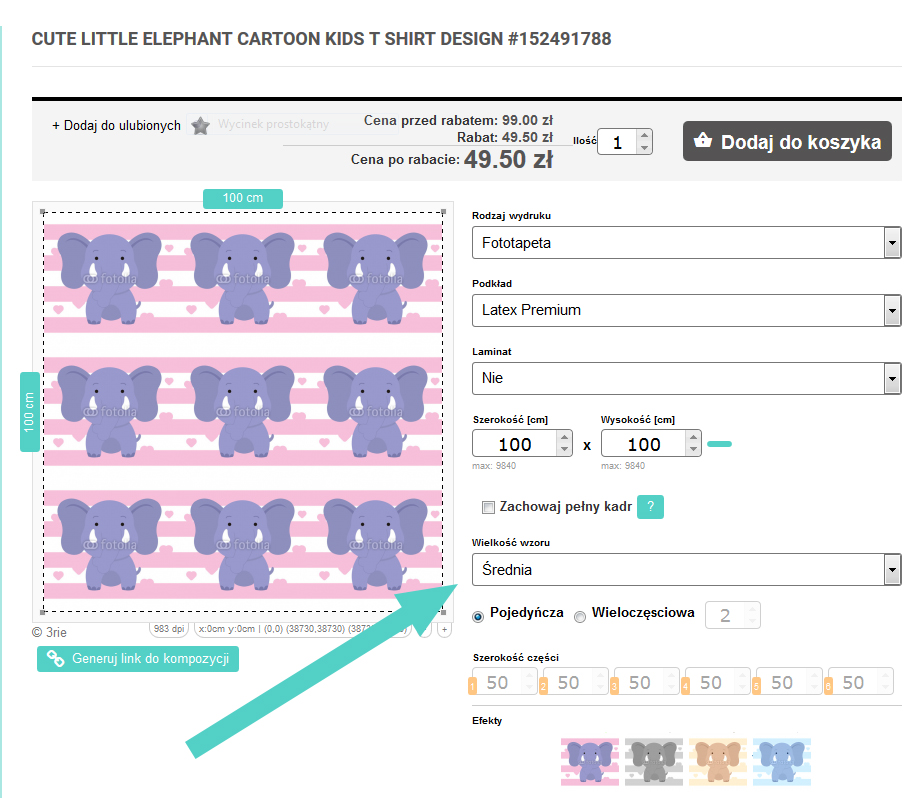Click the basket icon on Dodaj do koszyka
911x798 pixels.
coord(703,140)
